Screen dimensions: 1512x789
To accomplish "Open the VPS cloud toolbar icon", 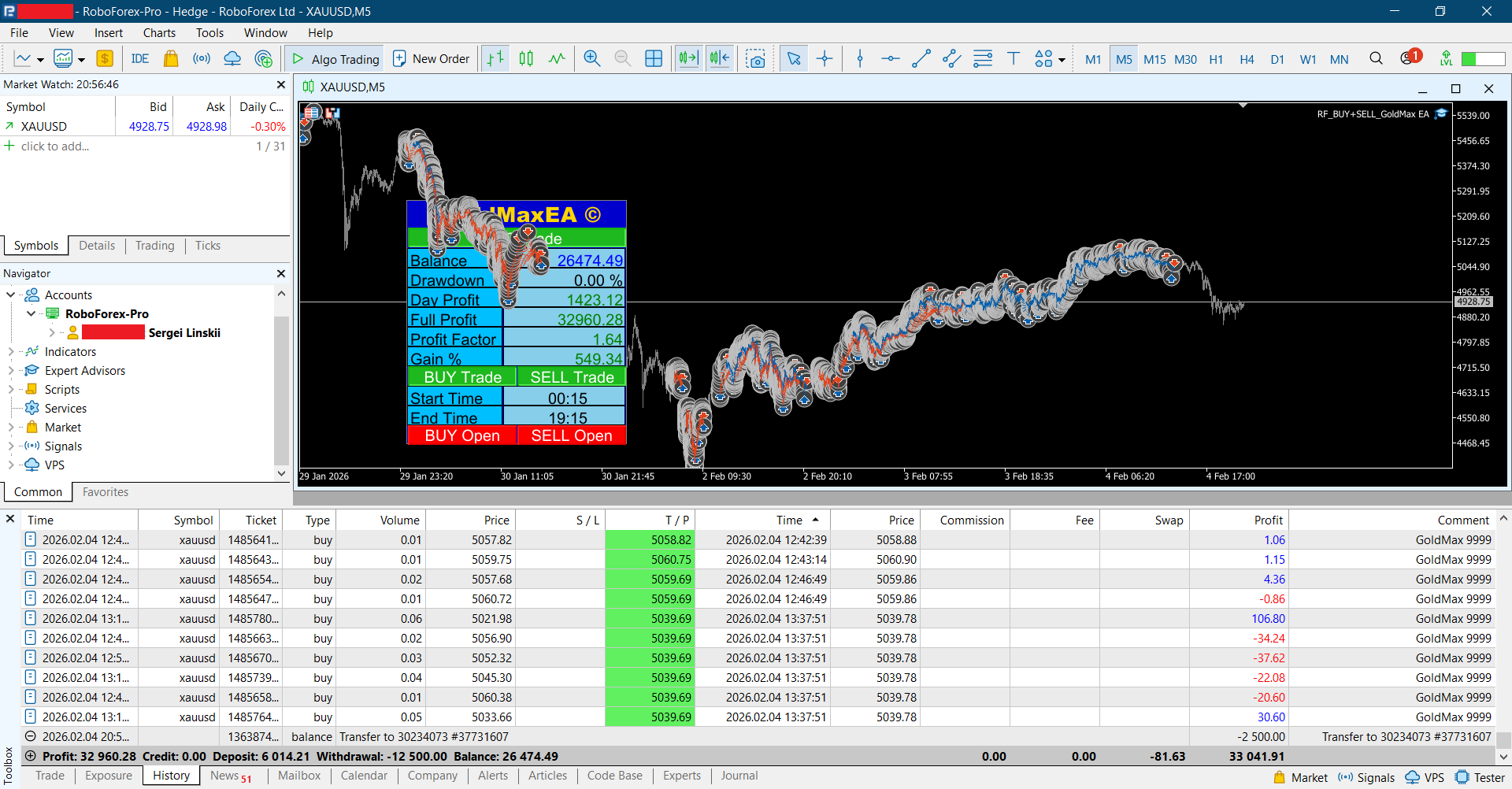I will (232, 59).
